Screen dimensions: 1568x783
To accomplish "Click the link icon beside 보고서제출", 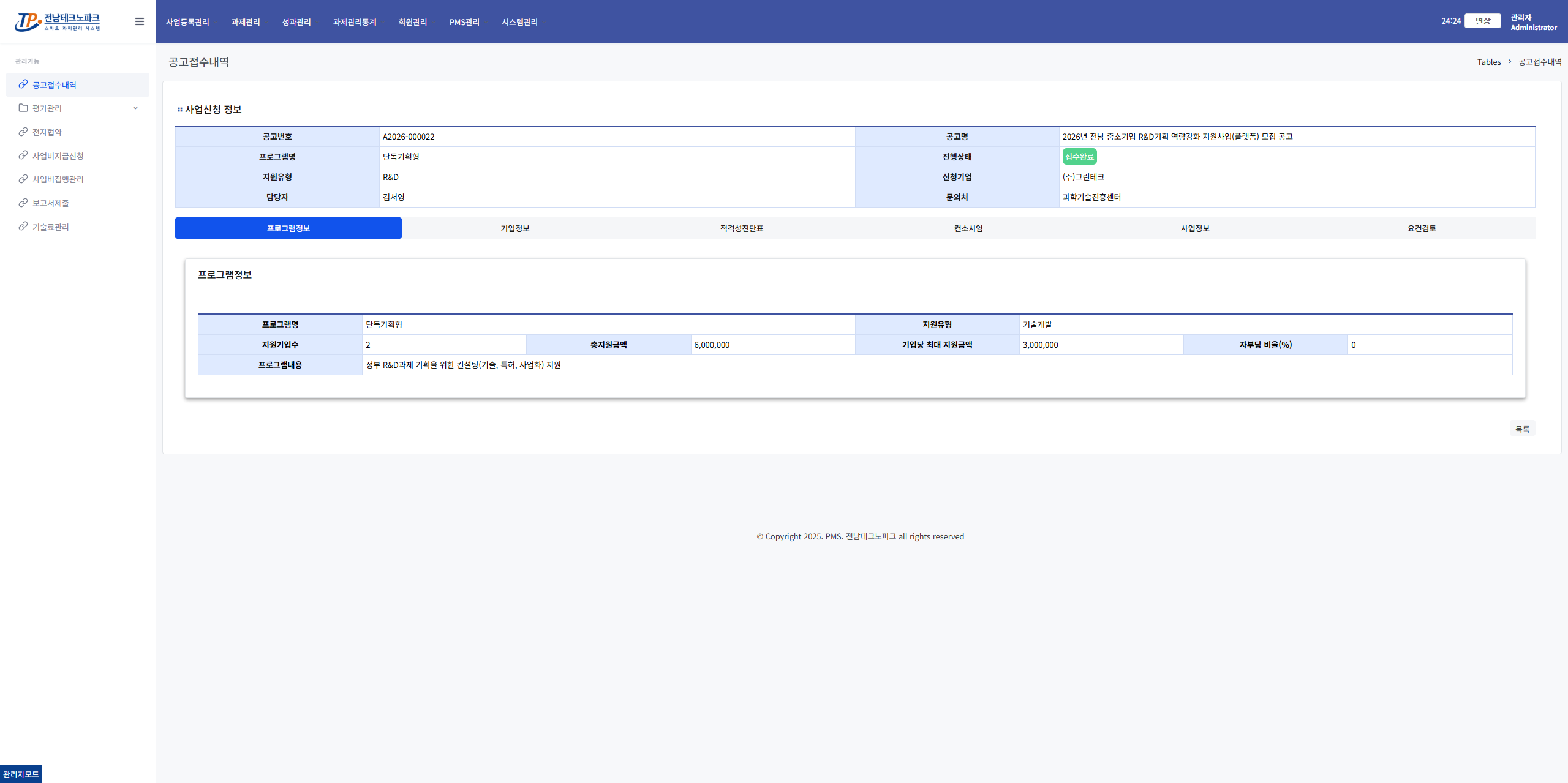I will (x=23, y=203).
